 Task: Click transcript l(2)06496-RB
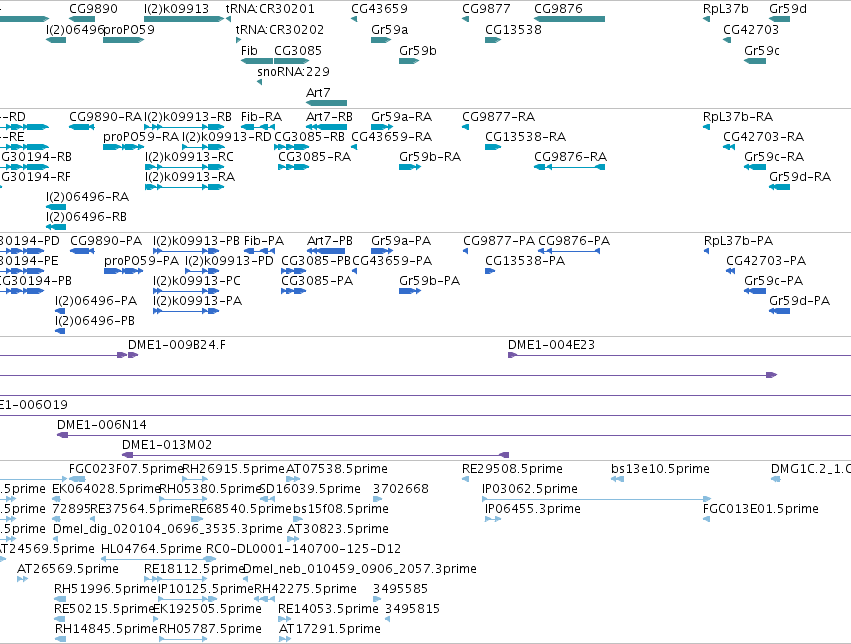(x=86, y=216)
